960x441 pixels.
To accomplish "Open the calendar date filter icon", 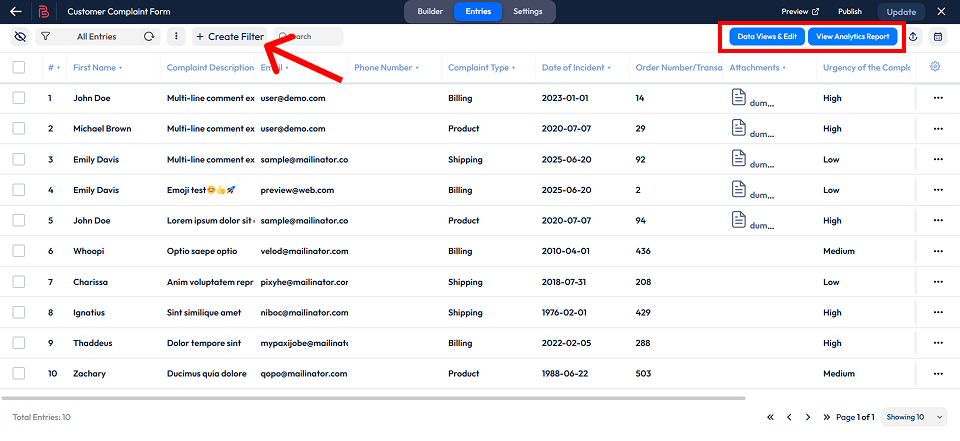I will click(937, 37).
